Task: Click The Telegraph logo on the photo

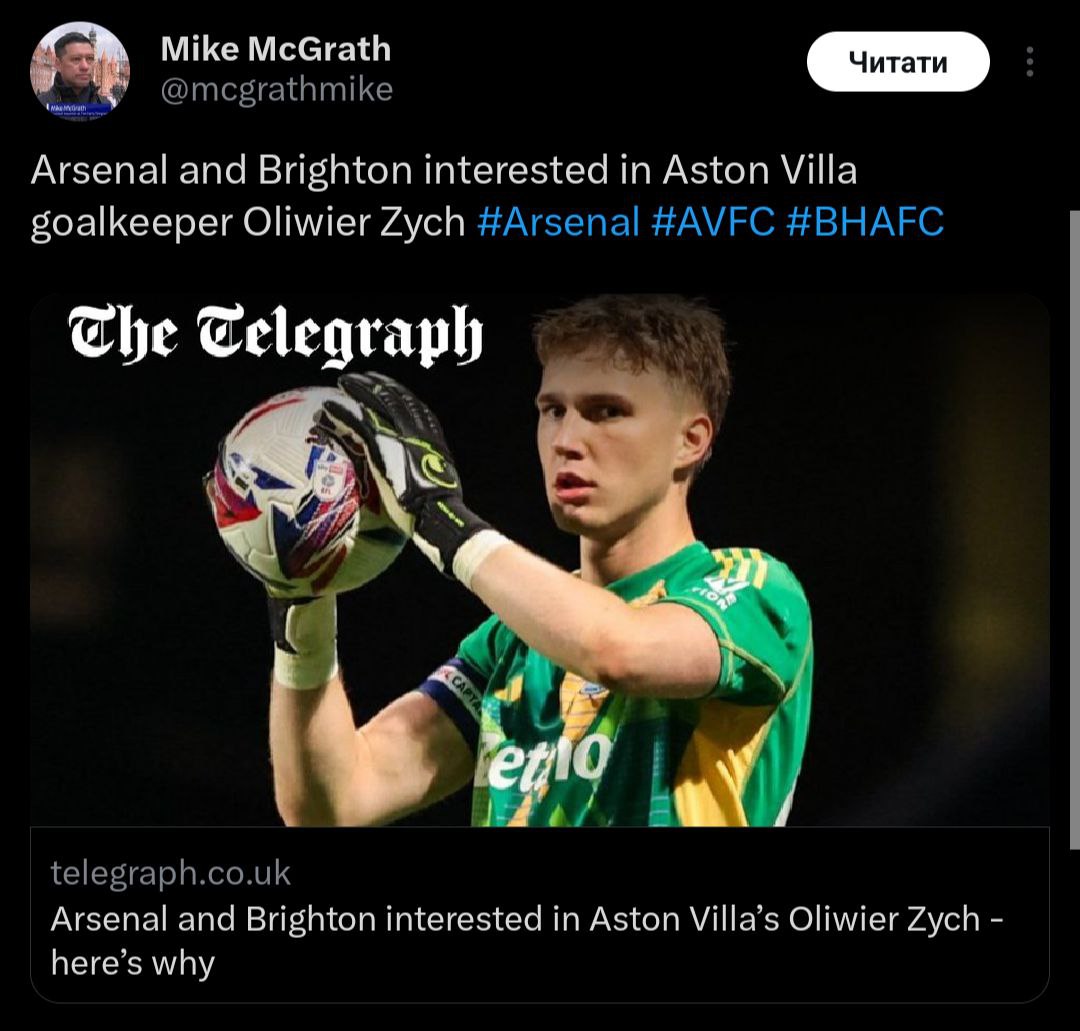Action: (275, 333)
